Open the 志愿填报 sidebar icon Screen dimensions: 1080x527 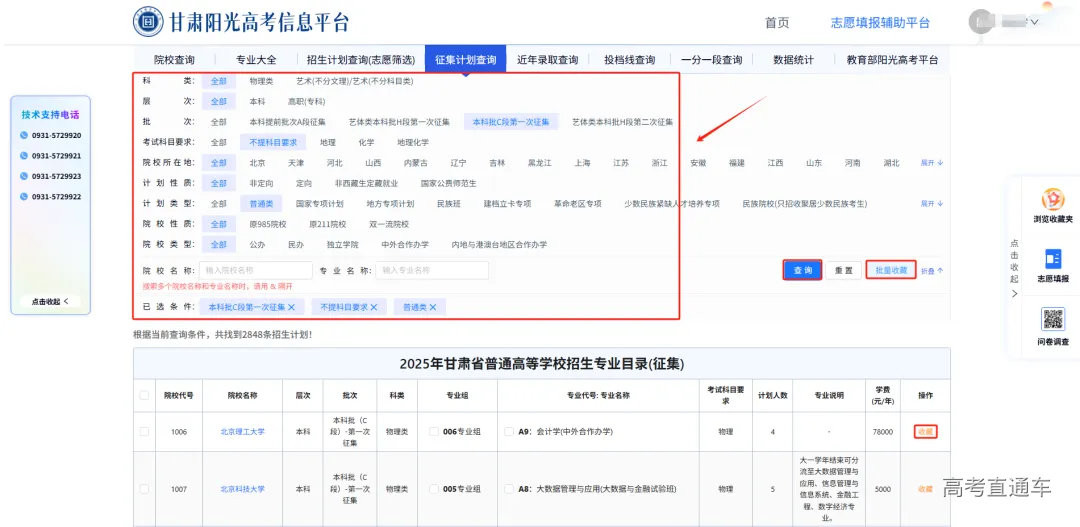(1052, 258)
